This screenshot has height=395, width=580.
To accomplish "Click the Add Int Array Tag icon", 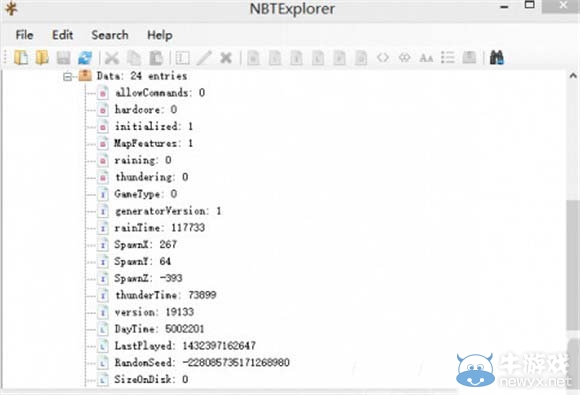I will (404, 58).
